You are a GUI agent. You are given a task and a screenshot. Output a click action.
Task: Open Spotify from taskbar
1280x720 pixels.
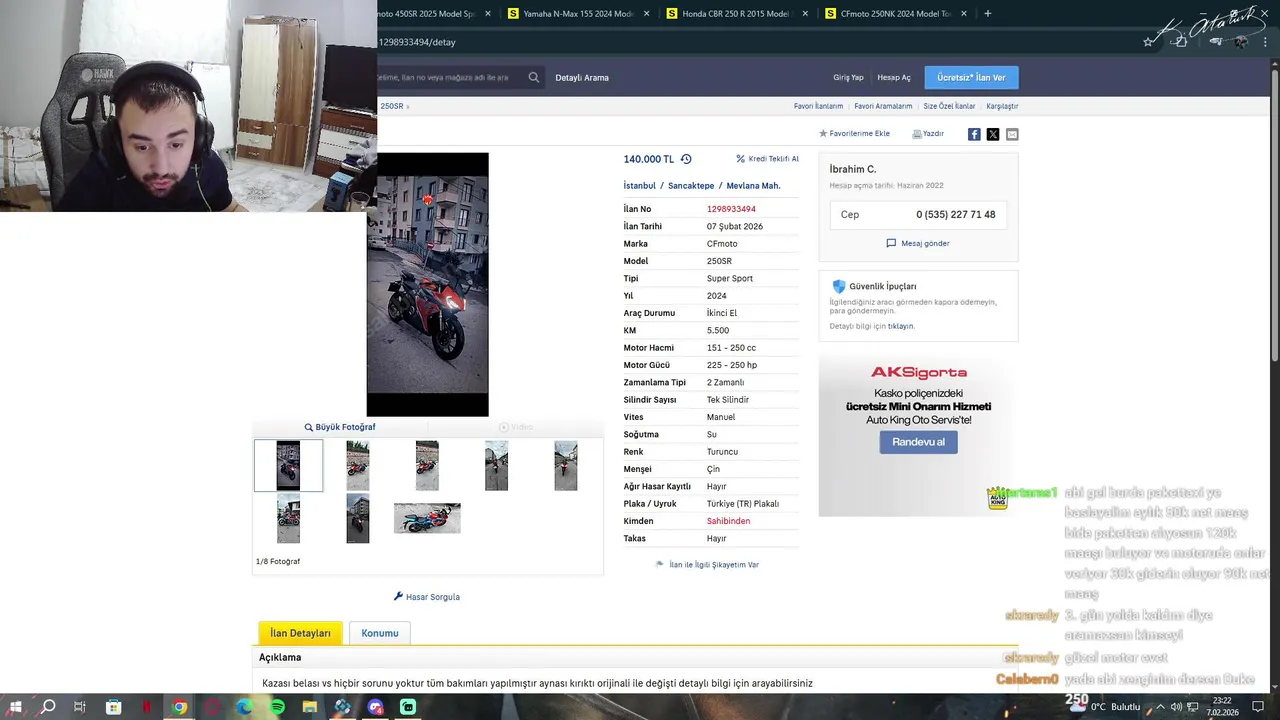277,707
